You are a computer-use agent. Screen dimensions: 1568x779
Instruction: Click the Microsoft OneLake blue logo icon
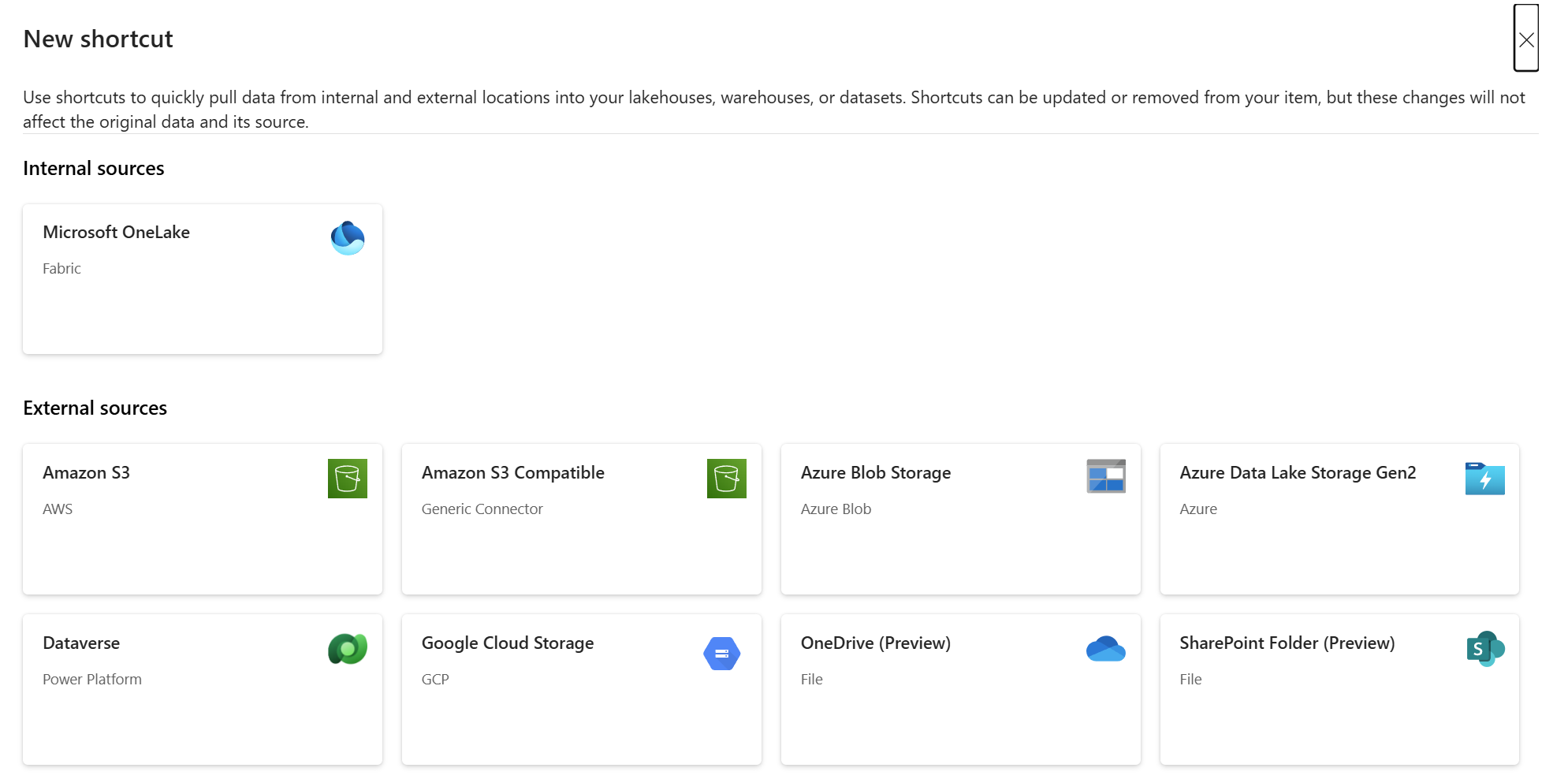348,238
